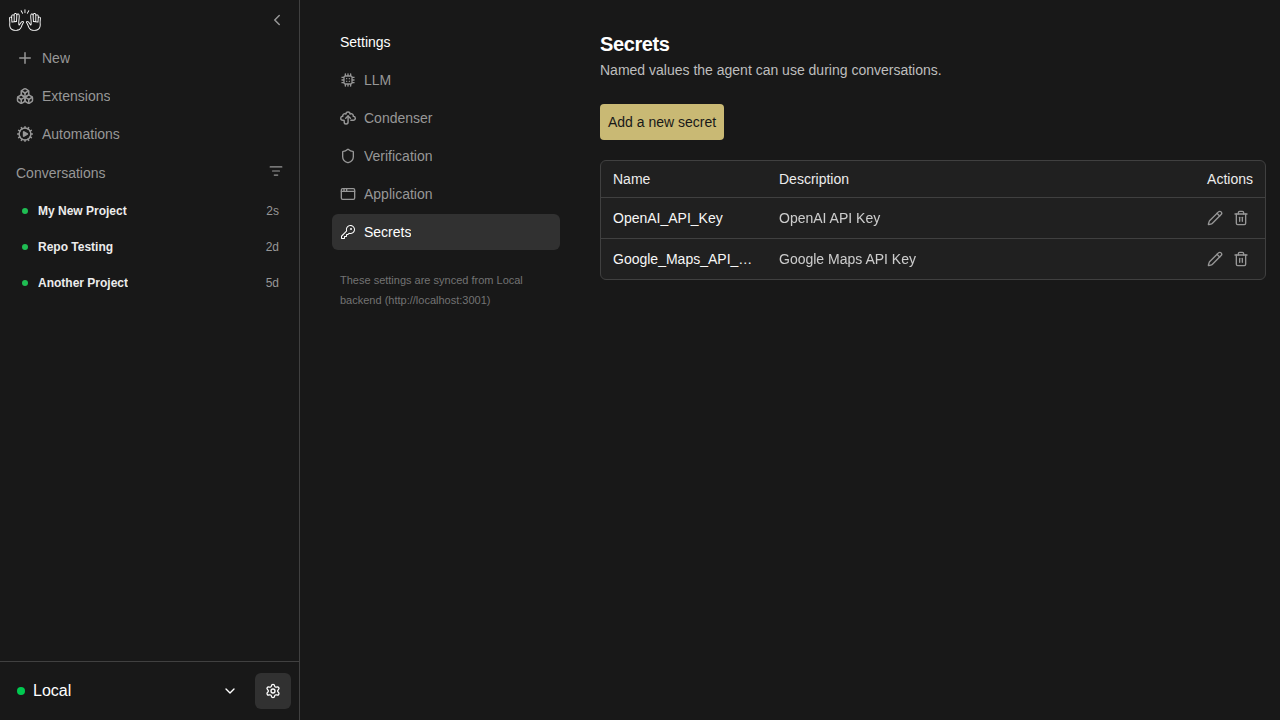
Task: Click the Actions column header
Action: [1230, 179]
